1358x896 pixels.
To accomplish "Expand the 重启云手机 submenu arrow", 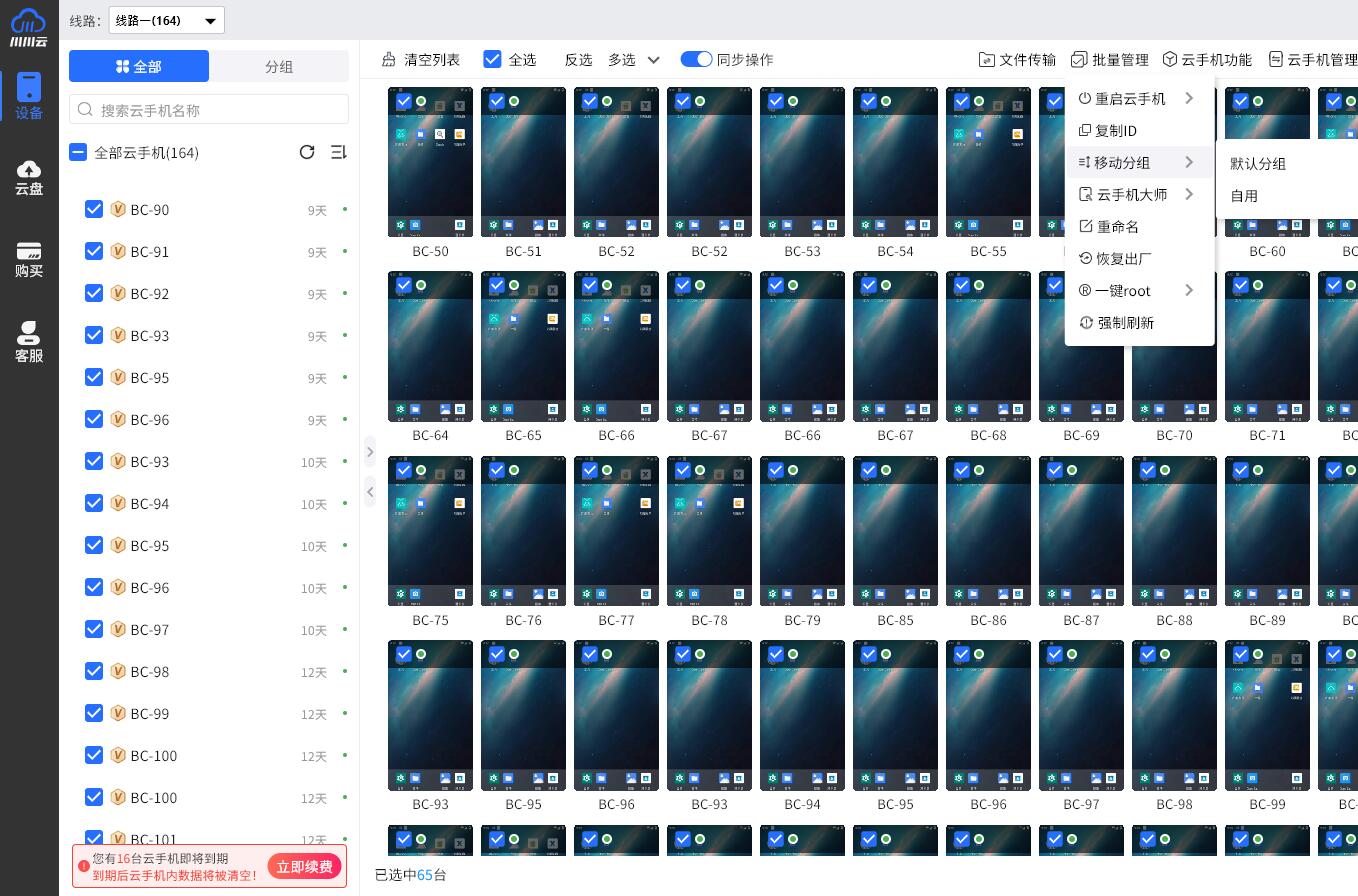I will click(x=1189, y=98).
